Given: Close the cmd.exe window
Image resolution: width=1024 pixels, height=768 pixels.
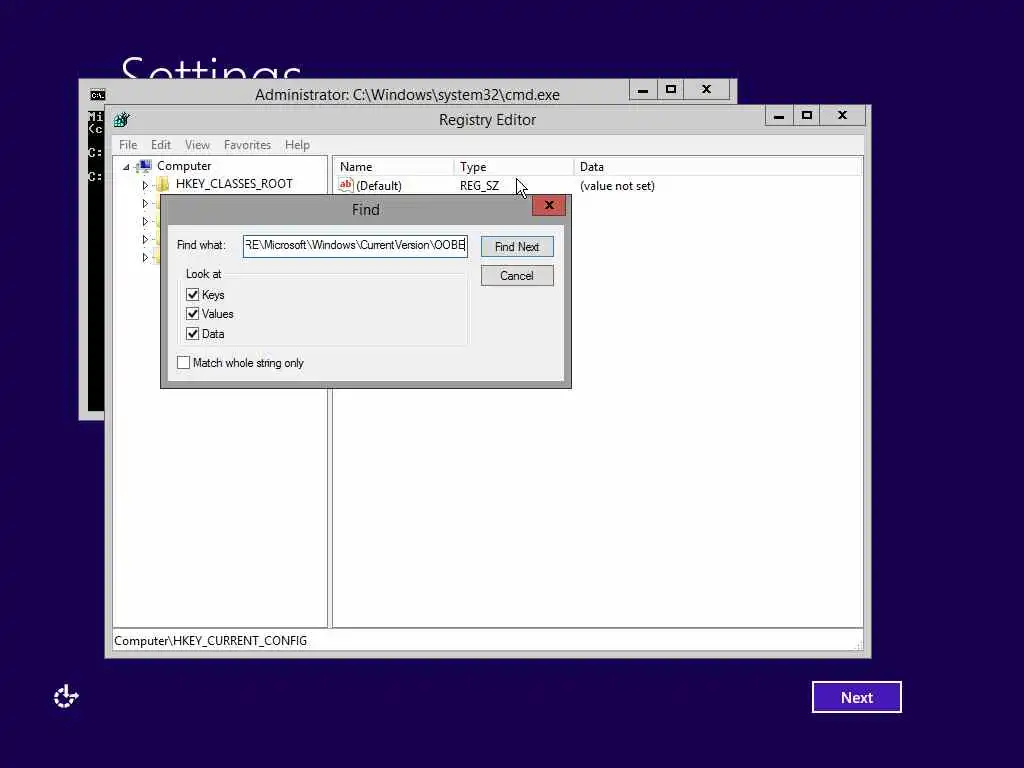Looking at the screenshot, I should (707, 90).
